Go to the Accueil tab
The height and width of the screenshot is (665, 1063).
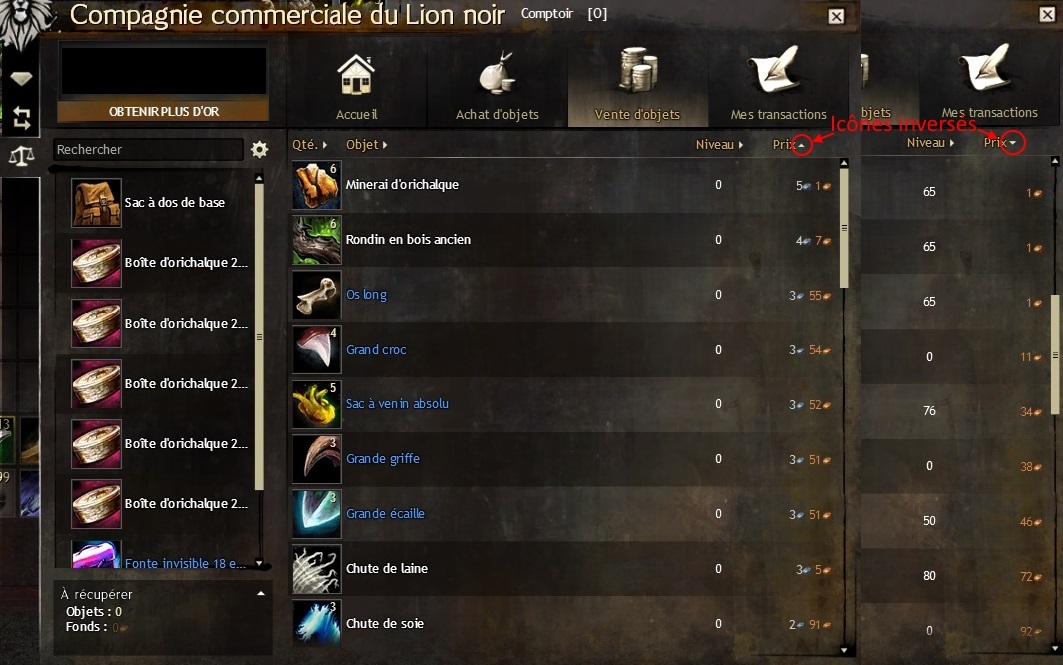click(x=357, y=84)
